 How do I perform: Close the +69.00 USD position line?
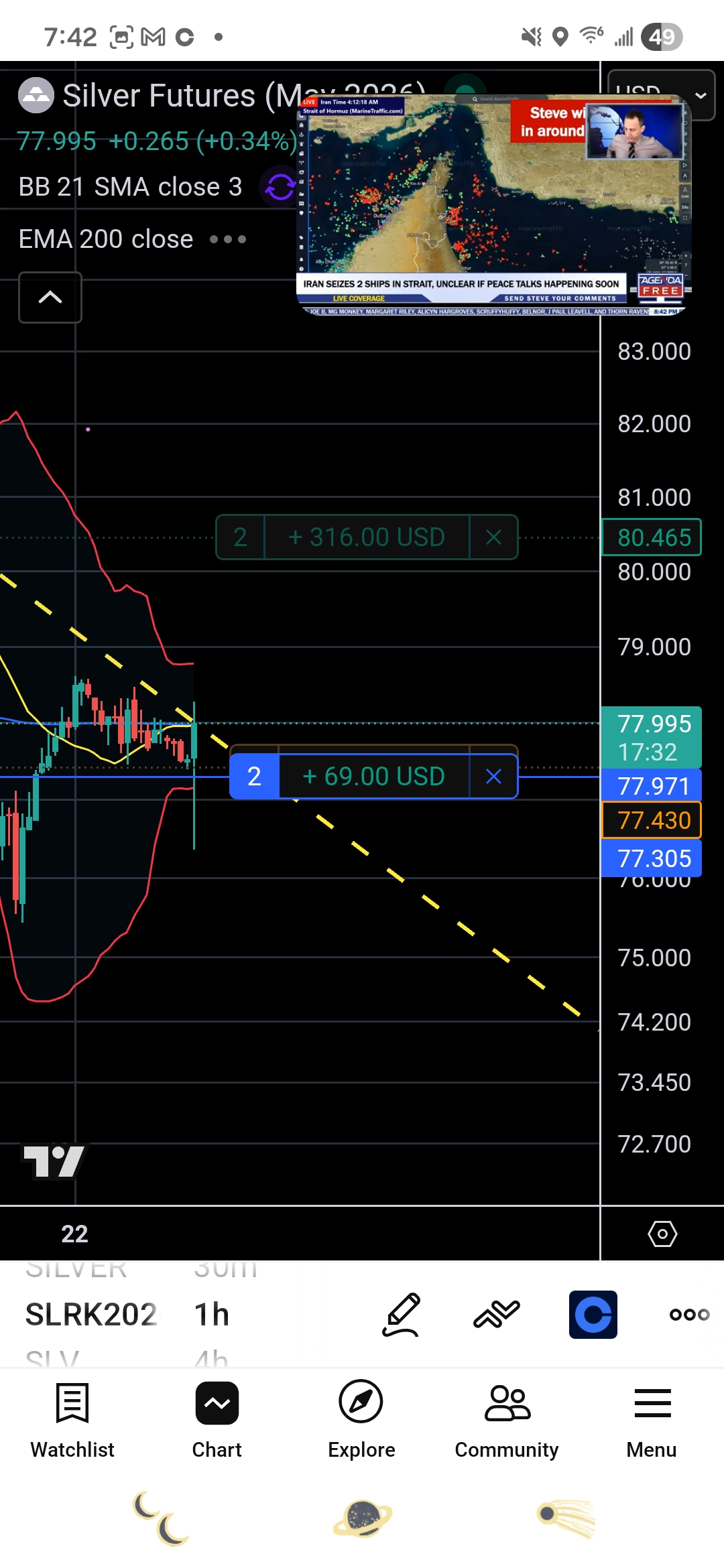[x=494, y=777]
